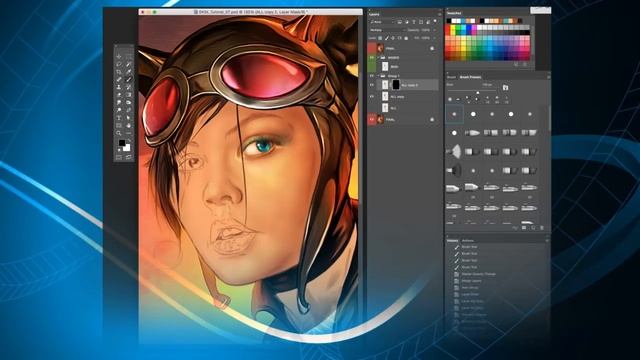Filter layers by pixel layer type
The width and height of the screenshot is (640, 360).
(x=400, y=22)
